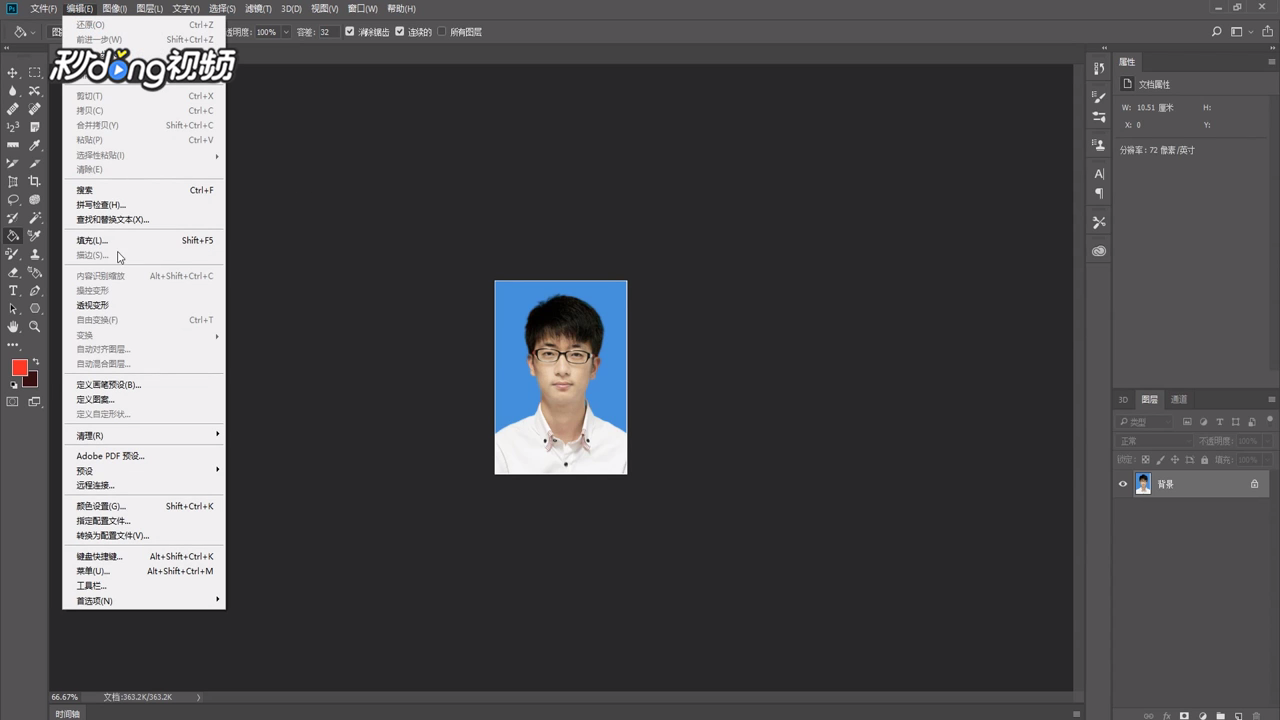Switch to the 3D panel tab
The height and width of the screenshot is (720, 1280).
(x=1123, y=399)
